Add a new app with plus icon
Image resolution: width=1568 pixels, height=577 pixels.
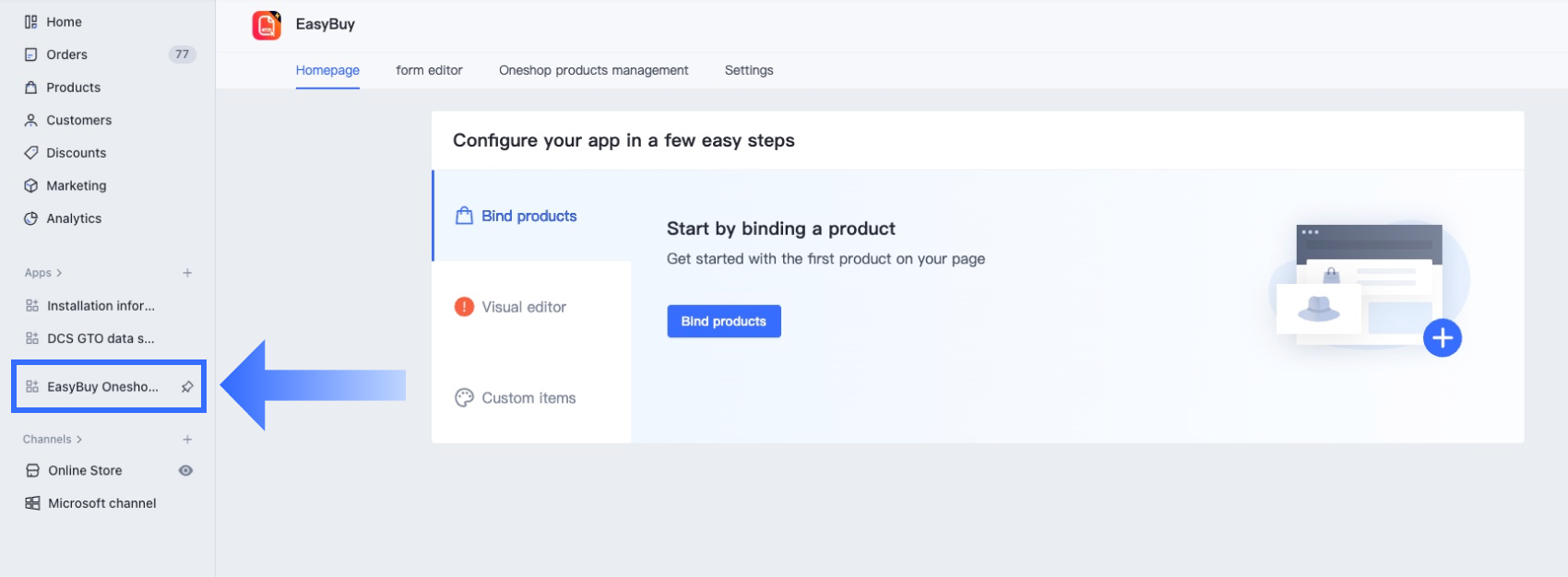pyautogui.click(x=187, y=273)
